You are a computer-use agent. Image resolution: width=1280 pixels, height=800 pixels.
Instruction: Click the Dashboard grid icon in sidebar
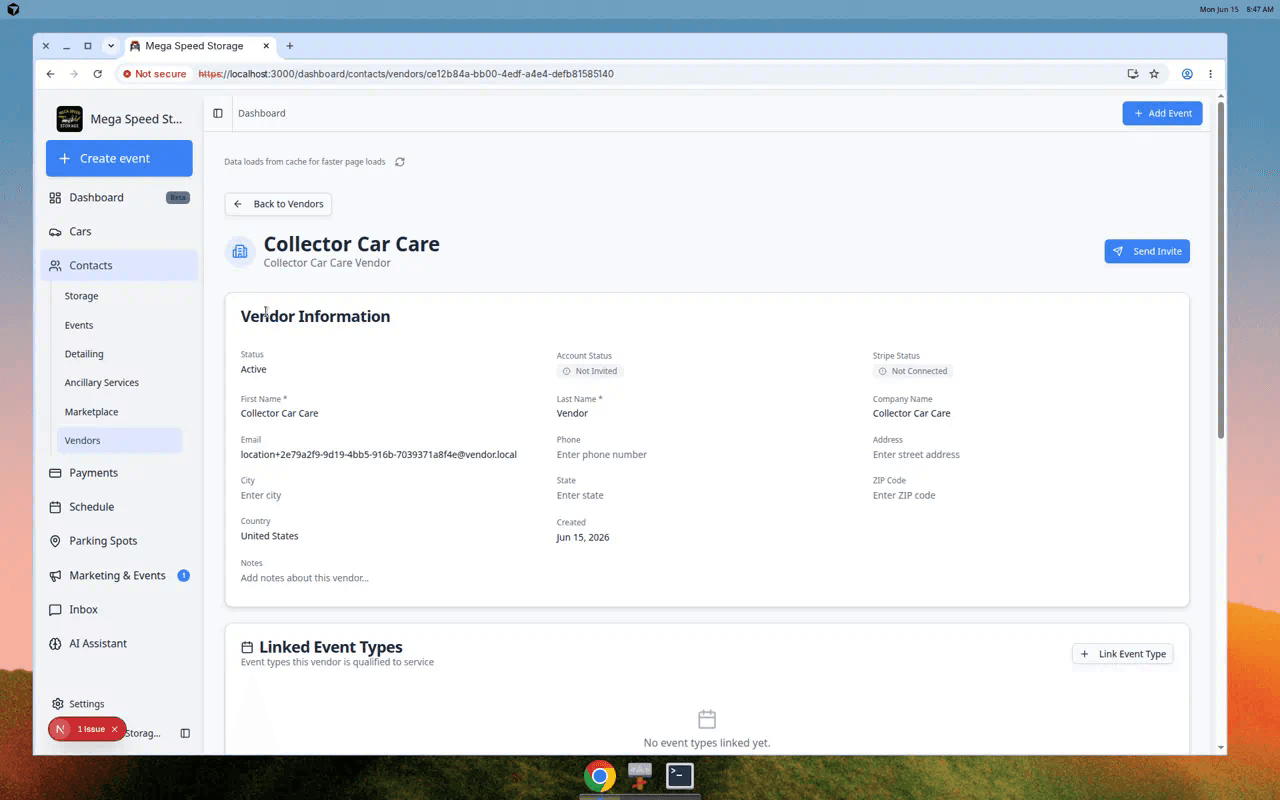tap(55, 198)
